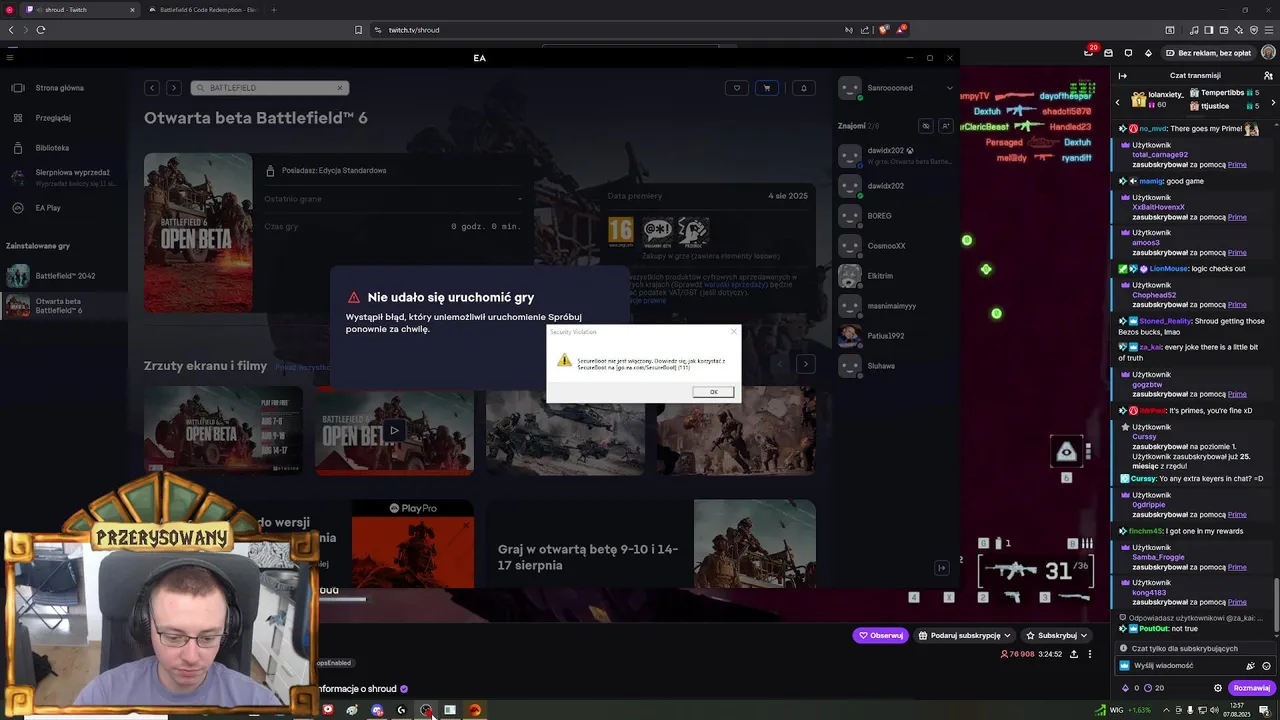Select Battlefield 2042 from installed games
Screen dimensions: 1280x720
click(64, 276)
